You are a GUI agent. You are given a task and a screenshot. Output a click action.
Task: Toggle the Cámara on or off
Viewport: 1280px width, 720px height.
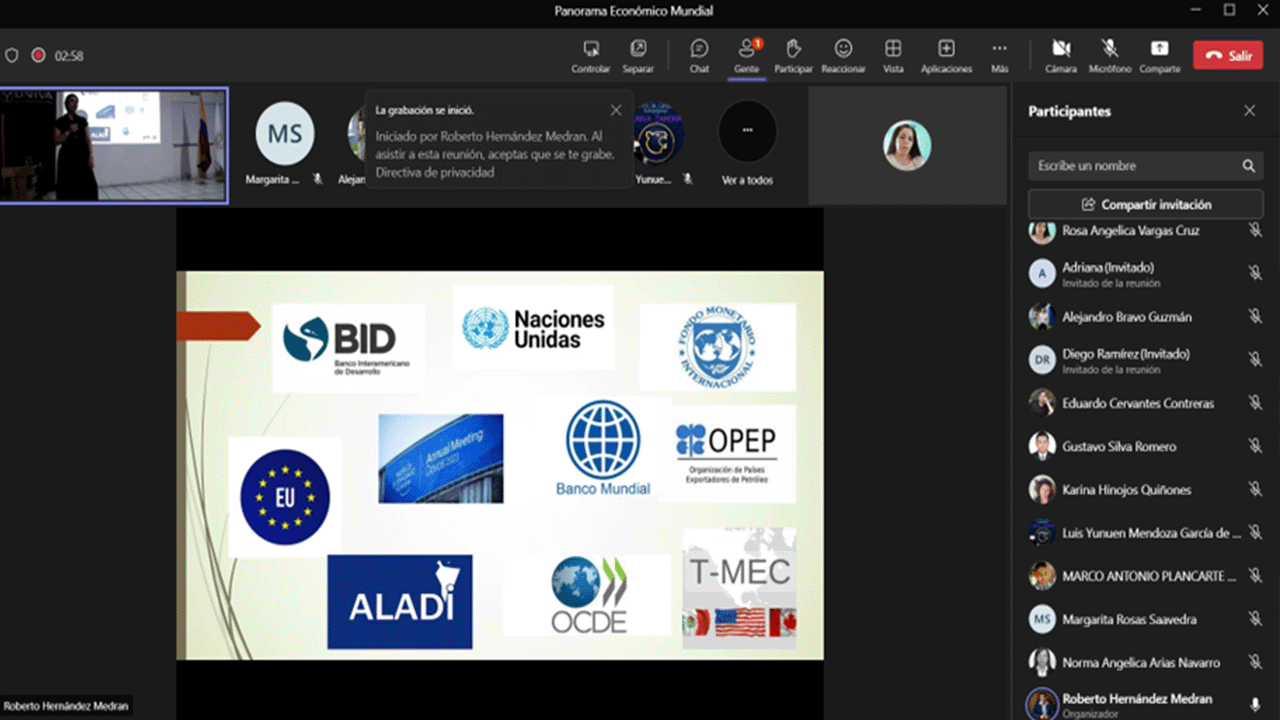point(1061,56)
